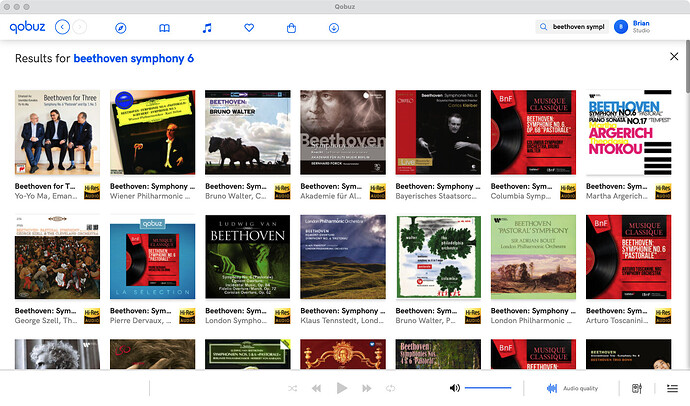Skip to the next track

pyautogui.click(x=366, y=388)
